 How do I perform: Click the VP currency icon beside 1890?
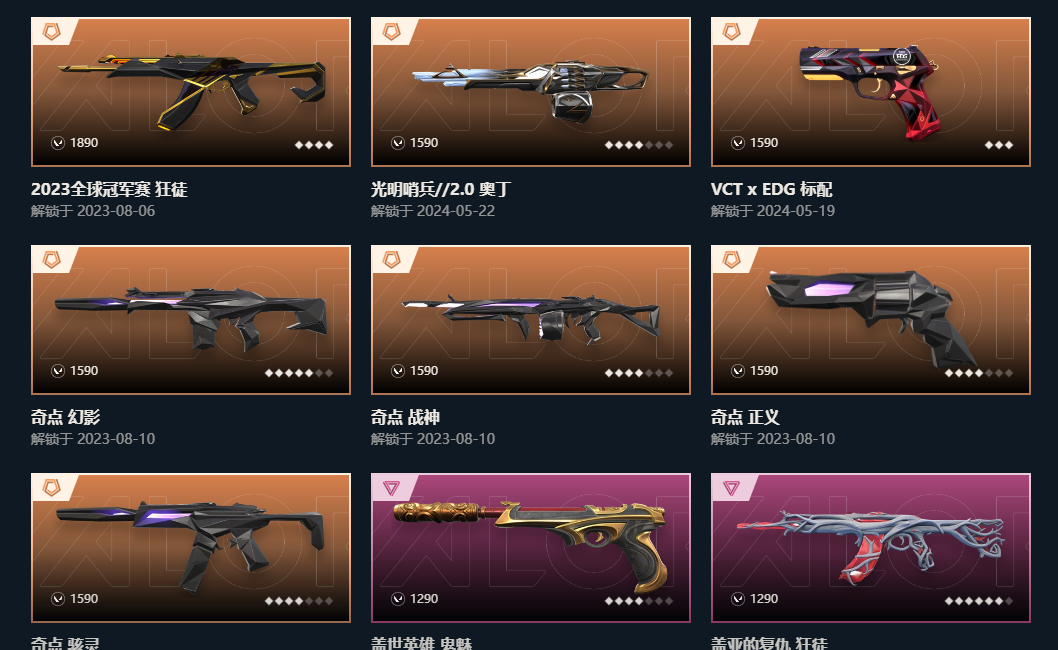[x=58, y=143]
